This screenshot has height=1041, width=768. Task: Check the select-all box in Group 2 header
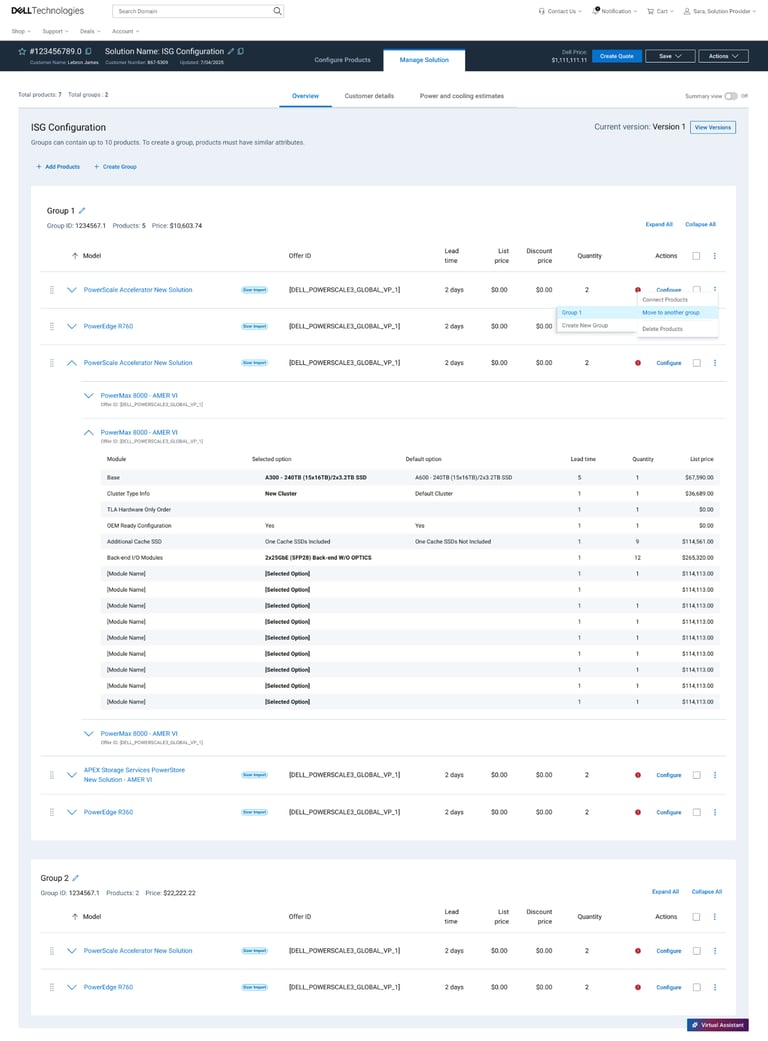pyautogui.click(x=696, y=917)
